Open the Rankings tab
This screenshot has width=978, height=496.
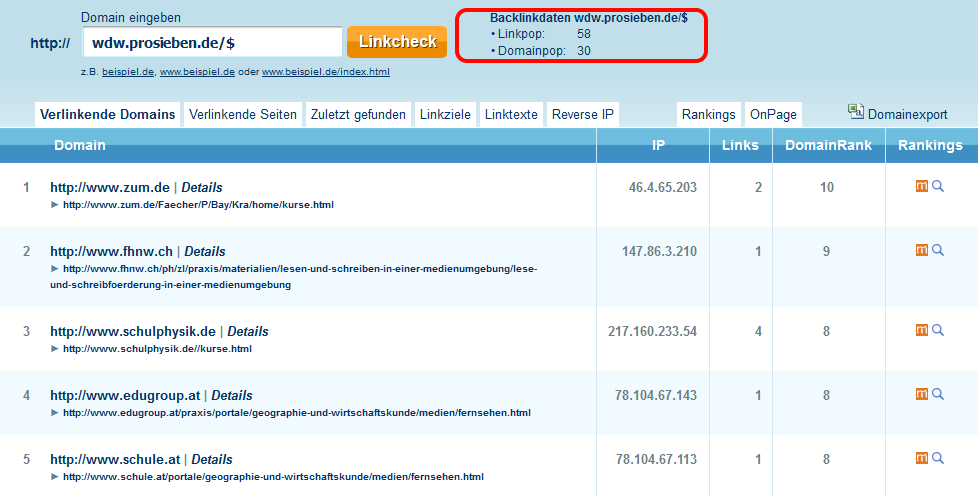click(x=709, y=115)
